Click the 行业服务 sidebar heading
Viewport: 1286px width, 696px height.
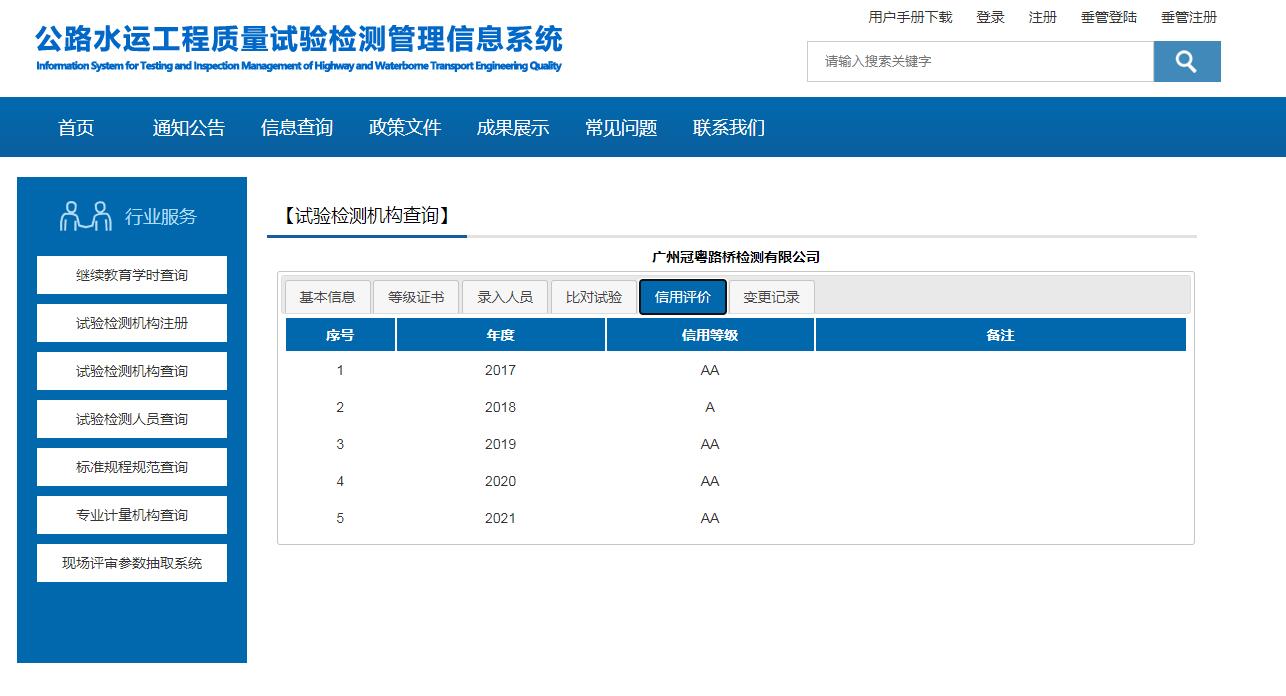pos(161,217)
